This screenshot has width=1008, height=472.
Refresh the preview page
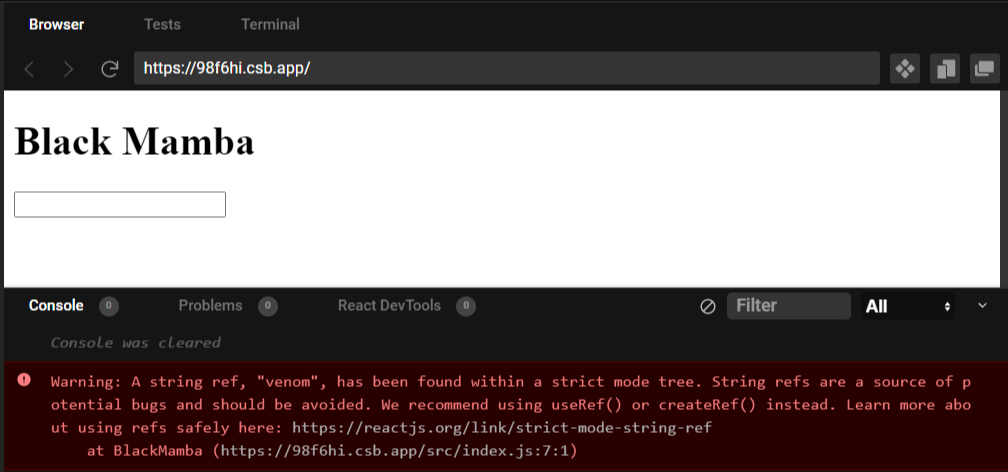click(110, 69)
